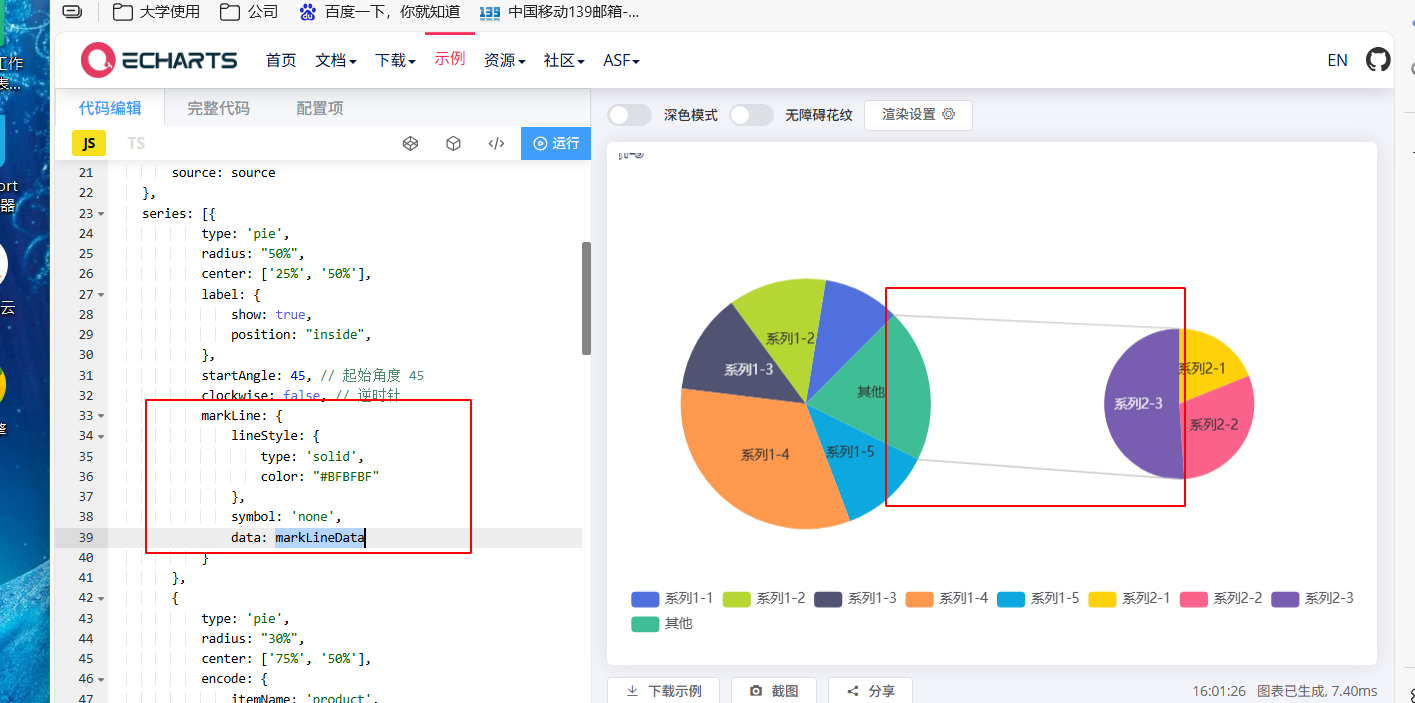This screenshot has height=703, width=1415.
Task: Toggle 深色模式 dark mode switch
Action: click(630, 115)
